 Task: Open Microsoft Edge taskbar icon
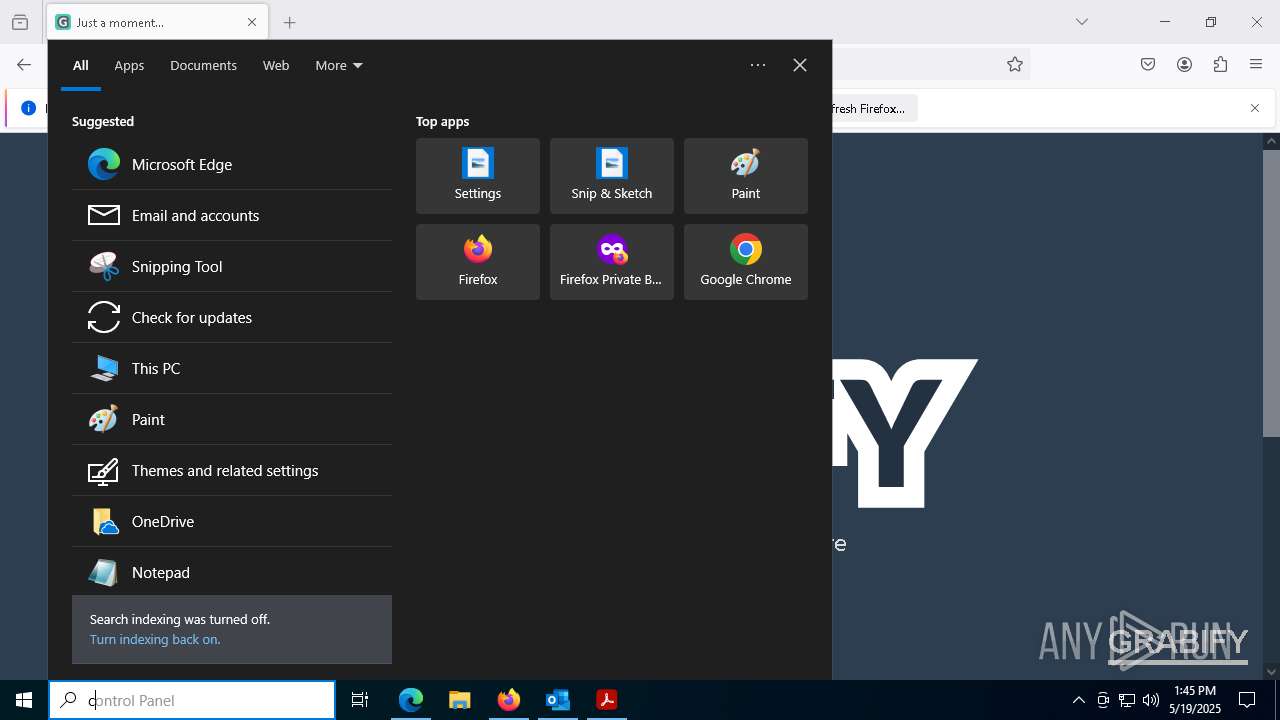click(411, 700)
